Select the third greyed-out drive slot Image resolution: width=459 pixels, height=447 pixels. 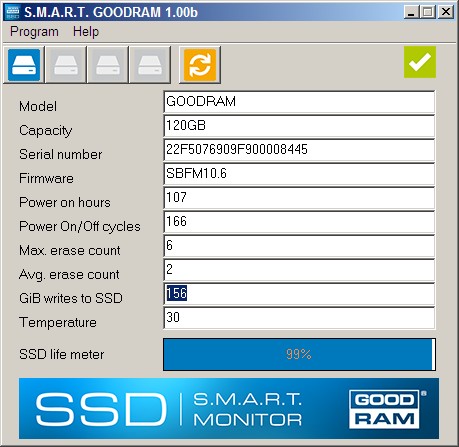108,65
